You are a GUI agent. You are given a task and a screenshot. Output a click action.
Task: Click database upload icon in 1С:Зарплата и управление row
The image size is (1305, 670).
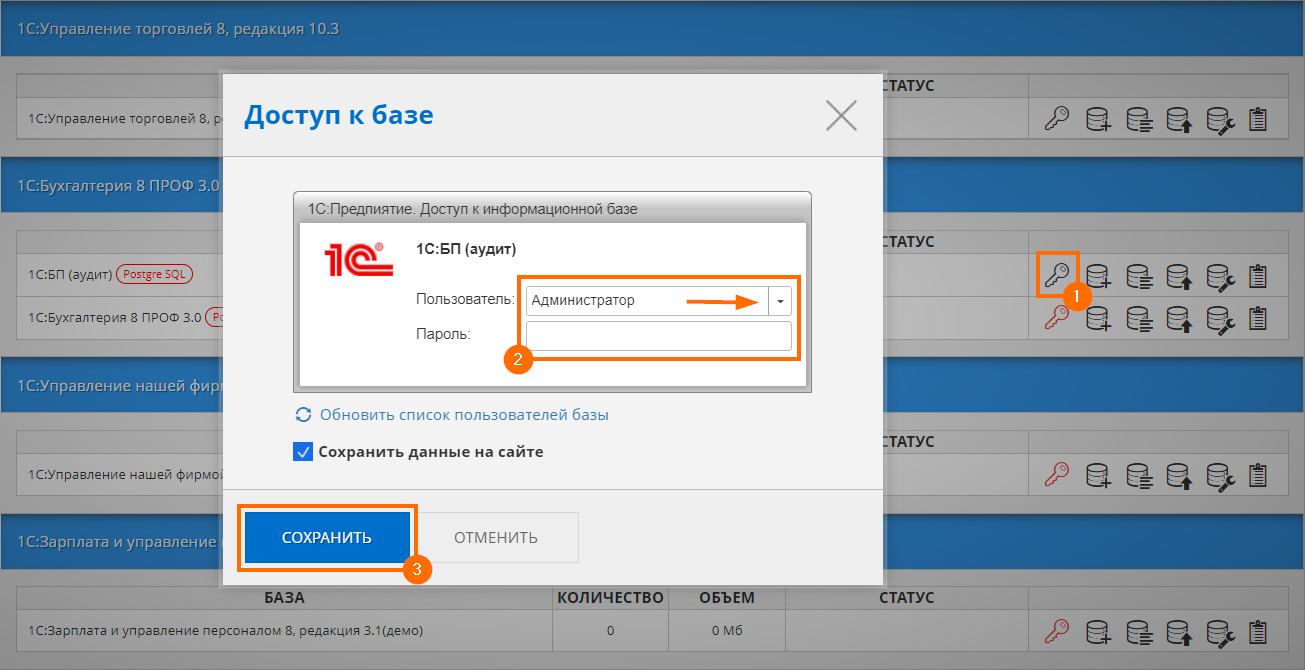[x=1179, y=631]
